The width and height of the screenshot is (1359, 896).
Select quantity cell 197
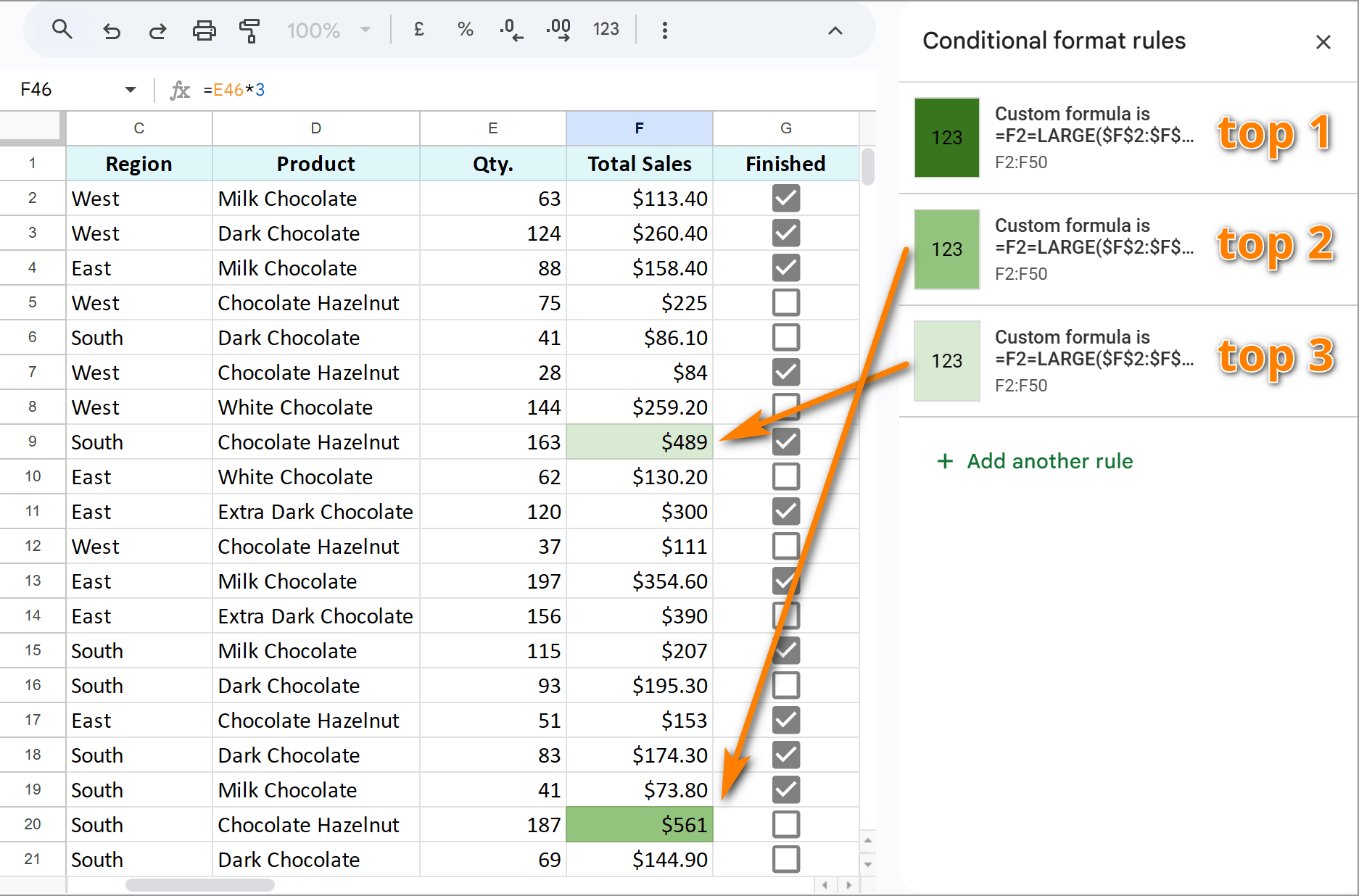(x=493, y=581)
